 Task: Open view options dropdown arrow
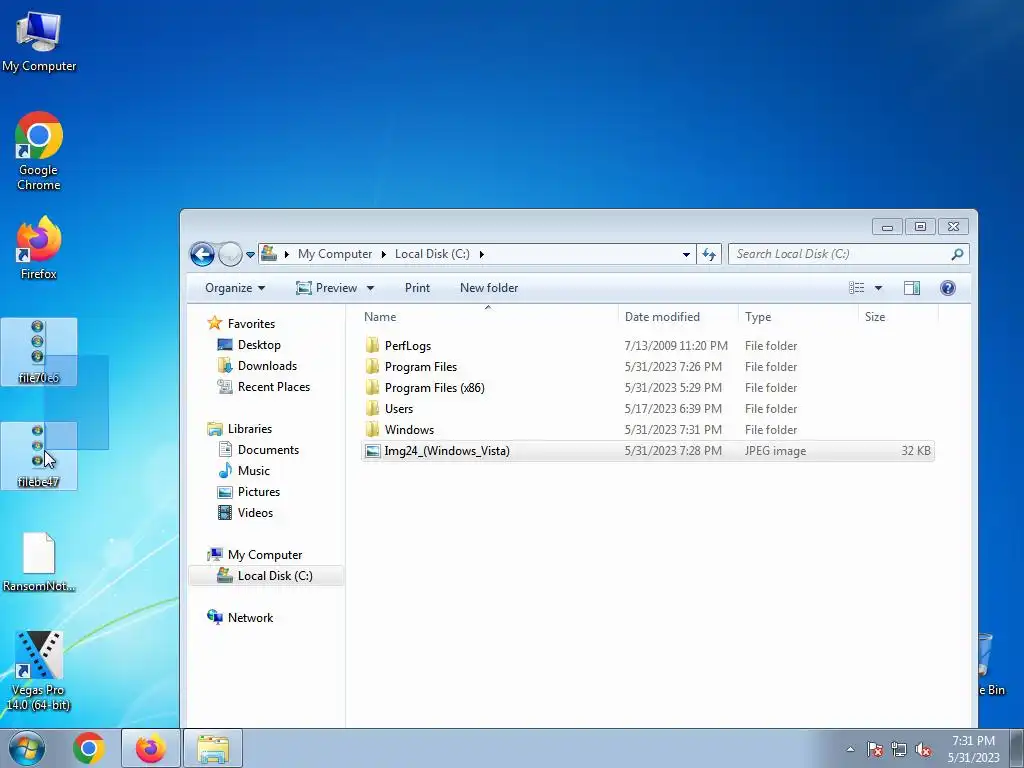click(x=878, y=288)
